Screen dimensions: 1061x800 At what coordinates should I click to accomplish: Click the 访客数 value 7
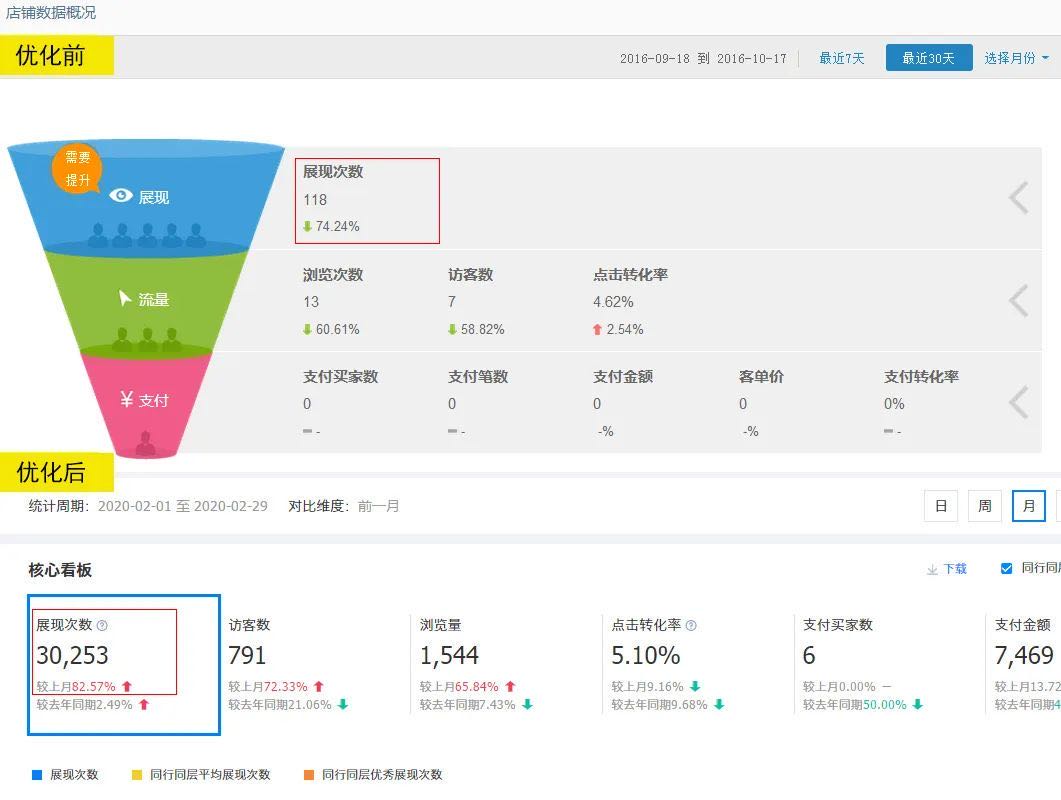[x=451, y=302]
